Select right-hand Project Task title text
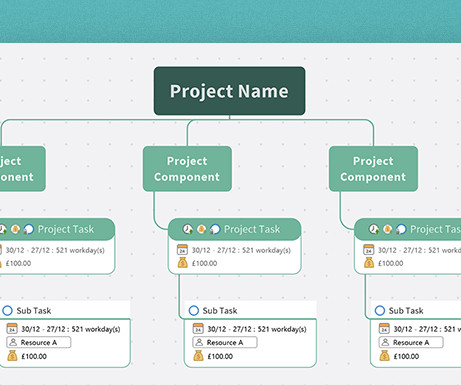Image resolution: width=461 pixels, height=385 pixels. point(435,229)
